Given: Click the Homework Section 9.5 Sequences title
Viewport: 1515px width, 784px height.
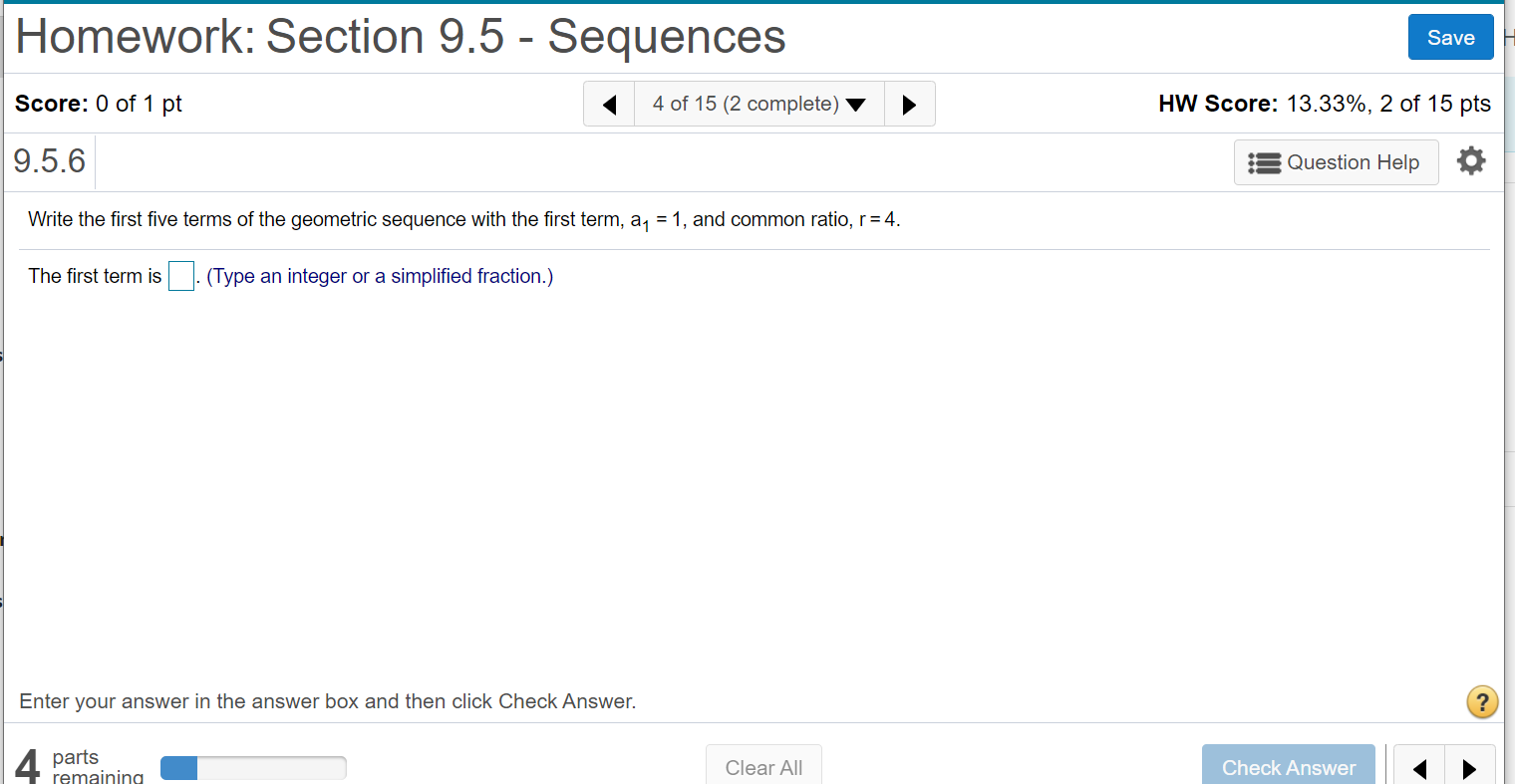Looking at the screenshot, I should point(401,38).
